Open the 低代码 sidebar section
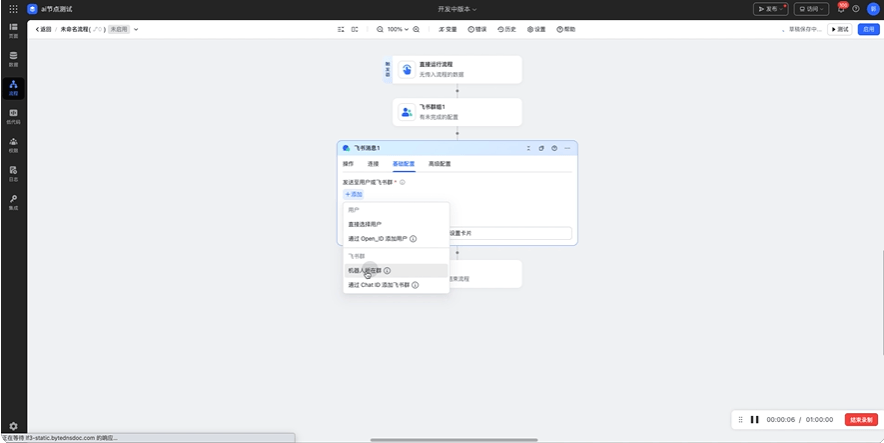The image size is (884, 443). pos(13,117)
